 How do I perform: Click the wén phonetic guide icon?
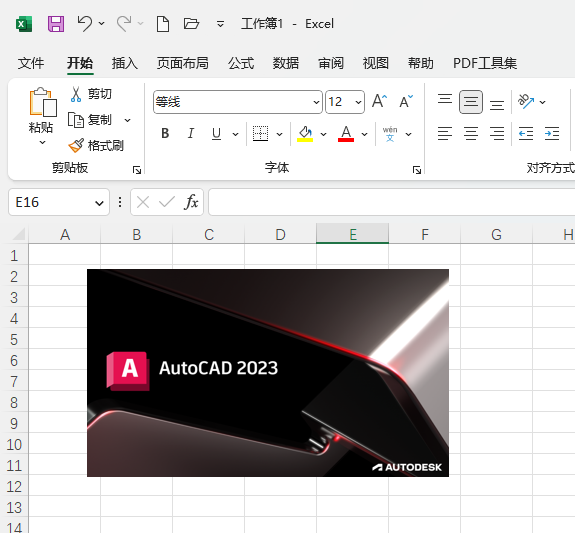(x=390, y=134)
